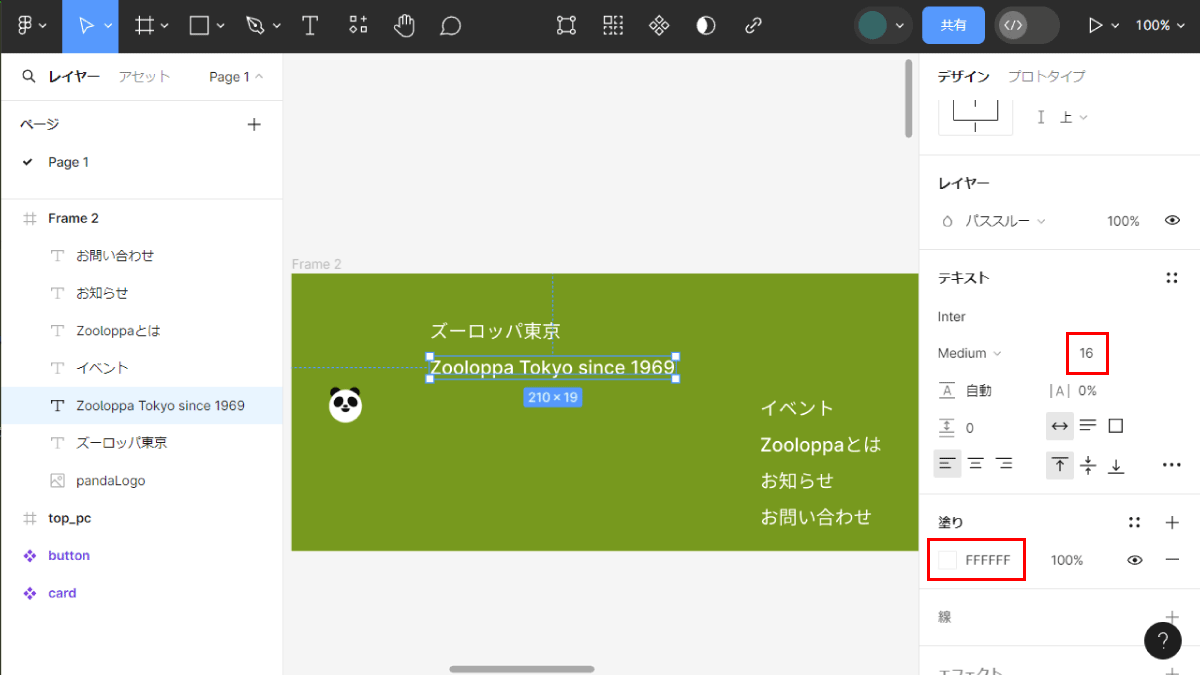The image size is (1200, 675).
Task: Open the Resources tool
Action: point(358,26)
